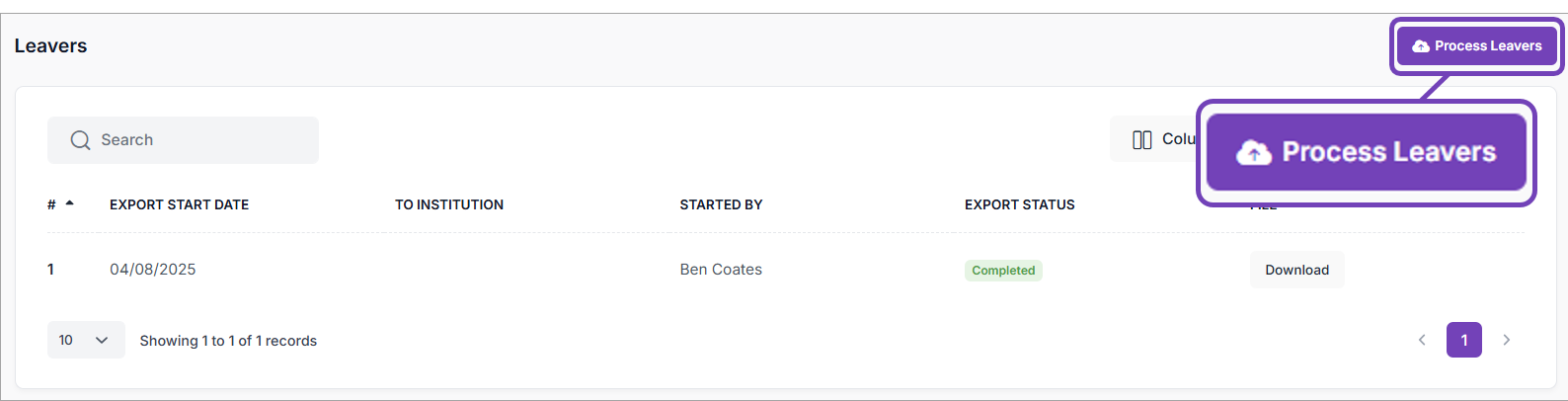Screen dimensions: 1568x401
Task: Expand the page size chevron
Action: point(102,340)
